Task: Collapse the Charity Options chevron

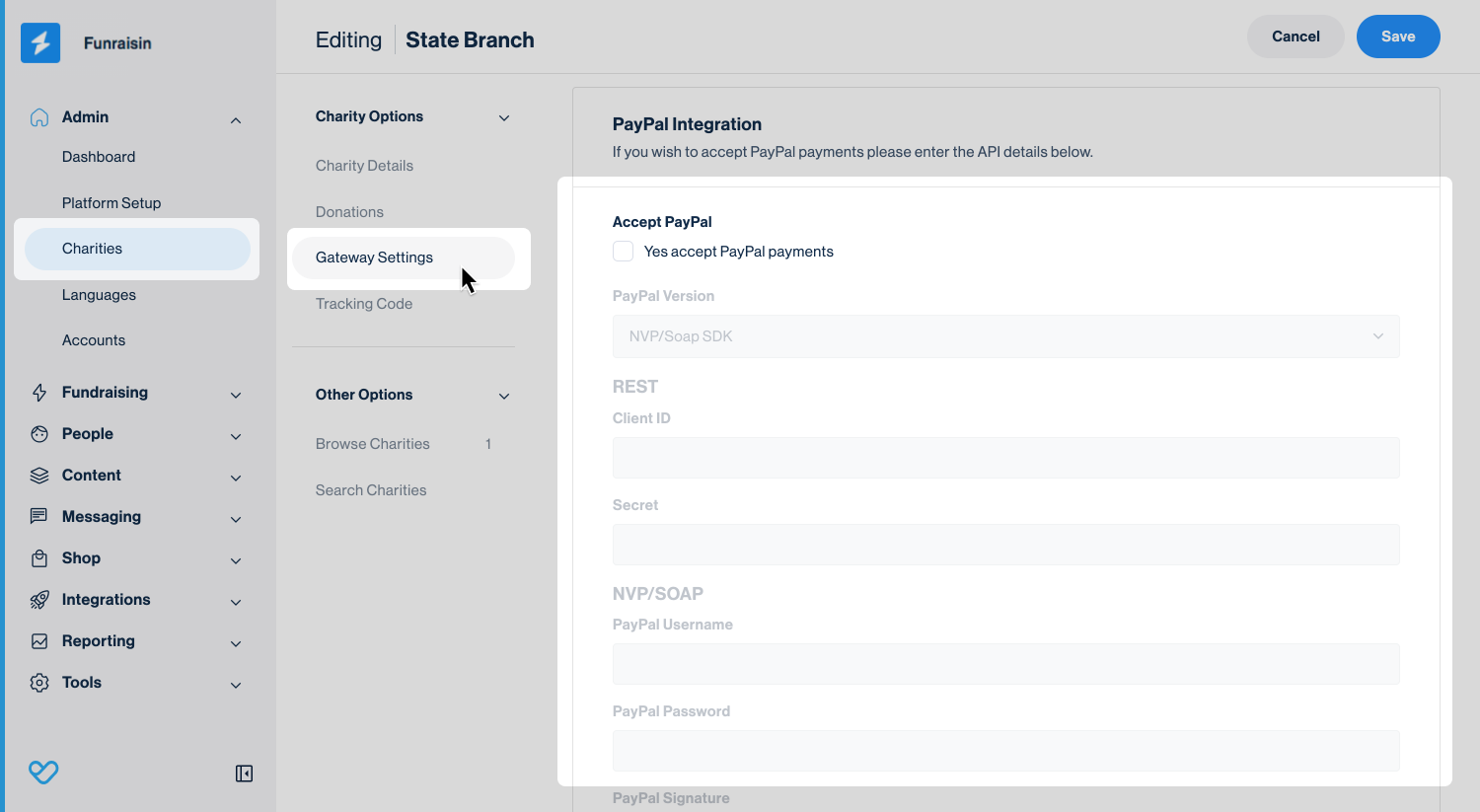Action: [504, 118]
